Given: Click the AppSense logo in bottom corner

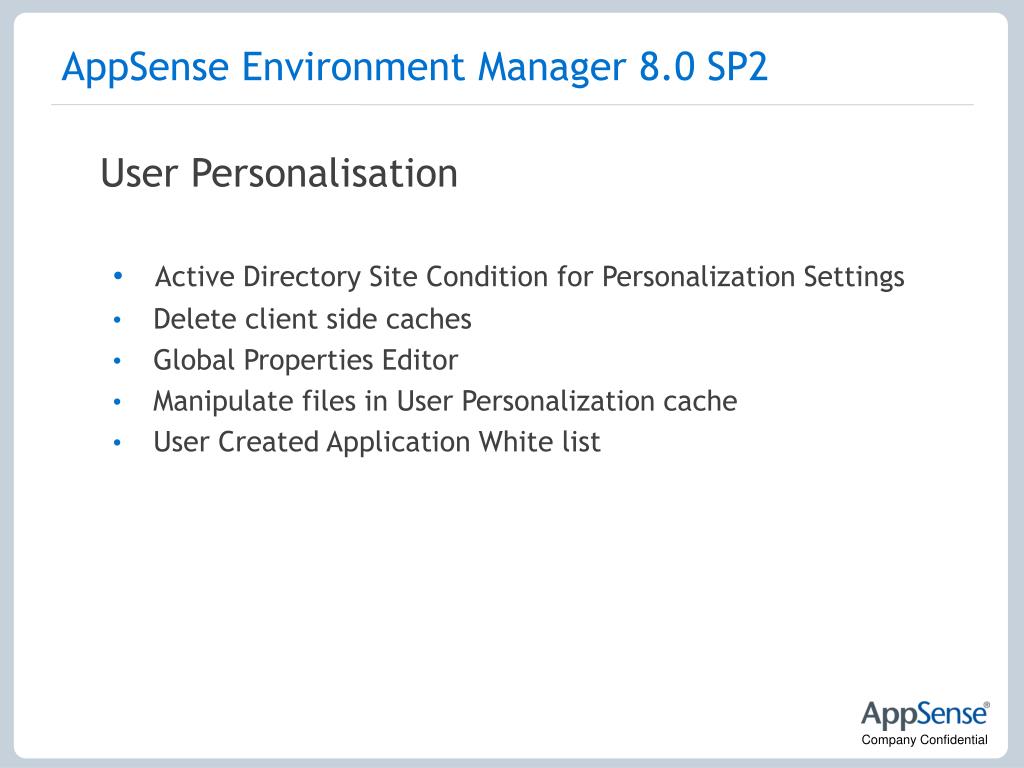Looking at the screenshot, I should click(923, 715).
